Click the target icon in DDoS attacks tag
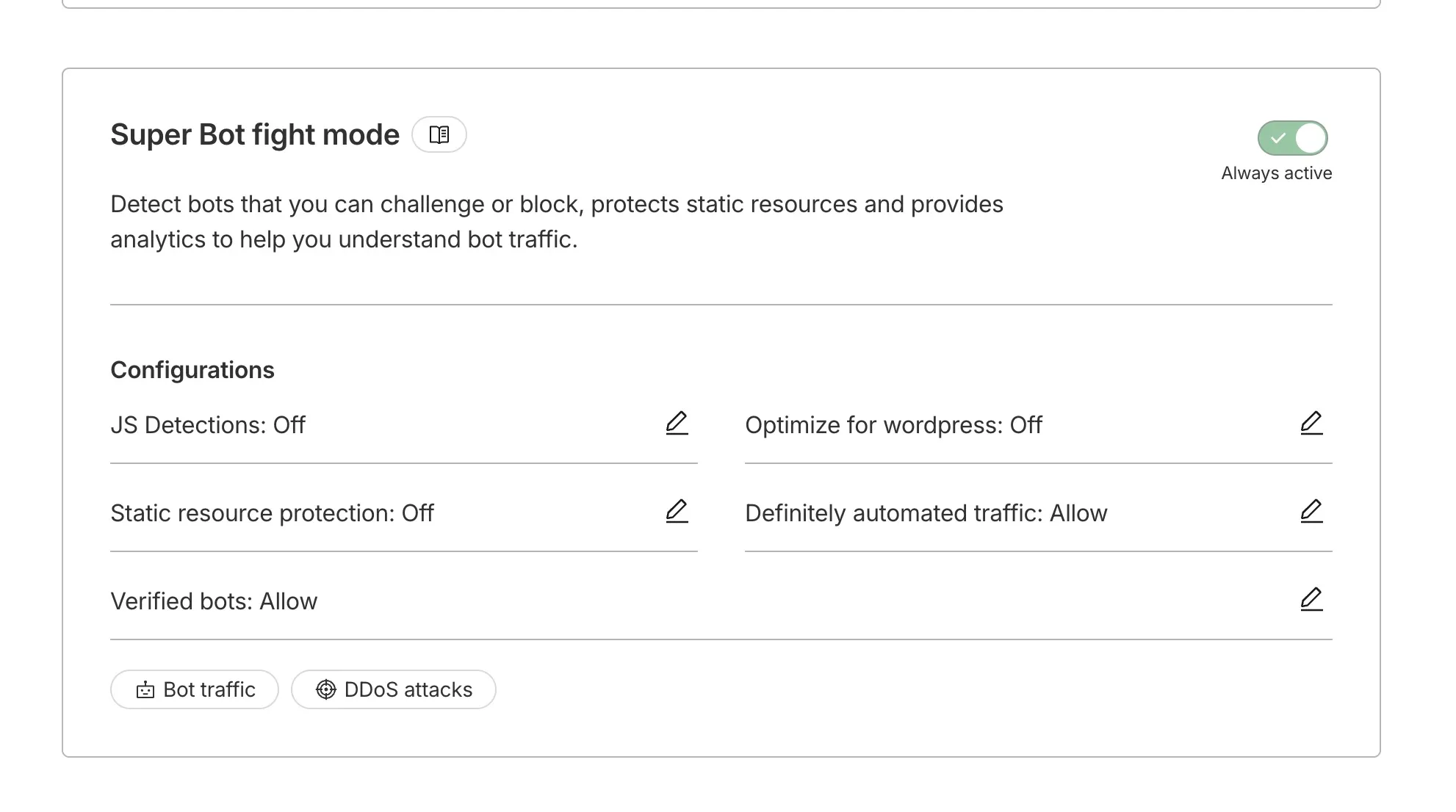The width and height of the screenshot is (1456, 812). pos(325,689)
